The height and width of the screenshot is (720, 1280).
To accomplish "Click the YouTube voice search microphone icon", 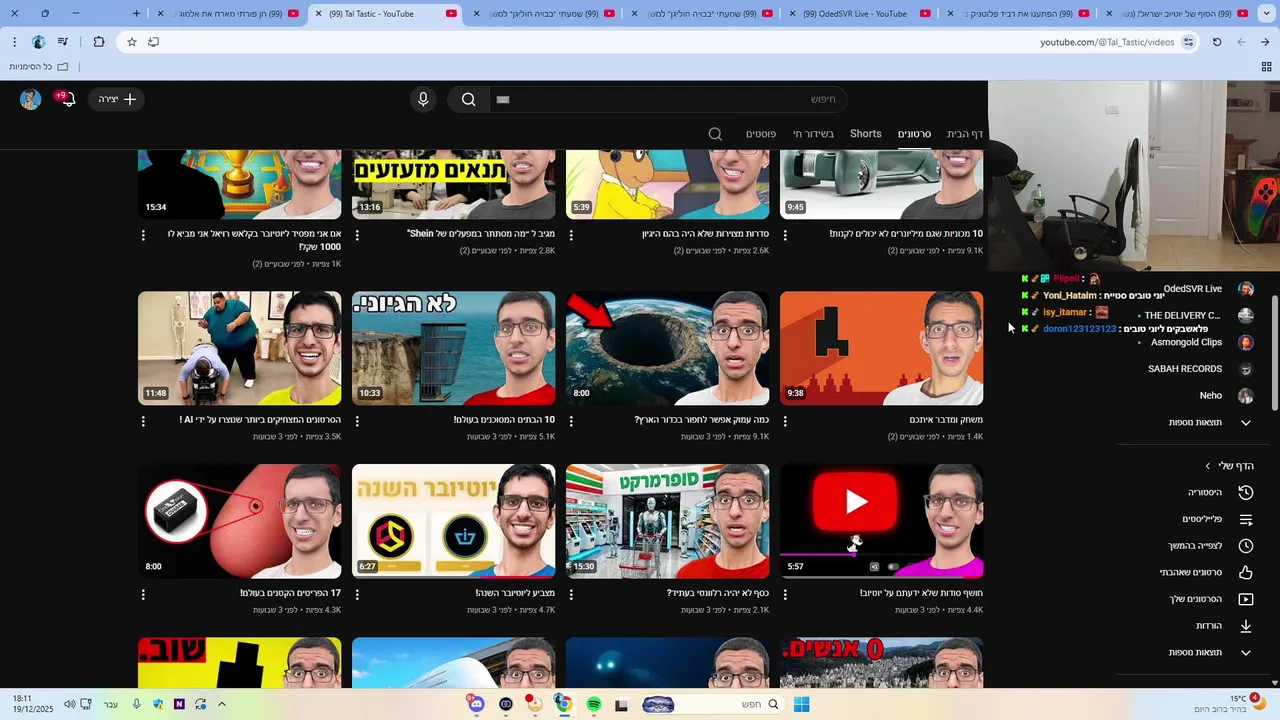I will (423, 99).
